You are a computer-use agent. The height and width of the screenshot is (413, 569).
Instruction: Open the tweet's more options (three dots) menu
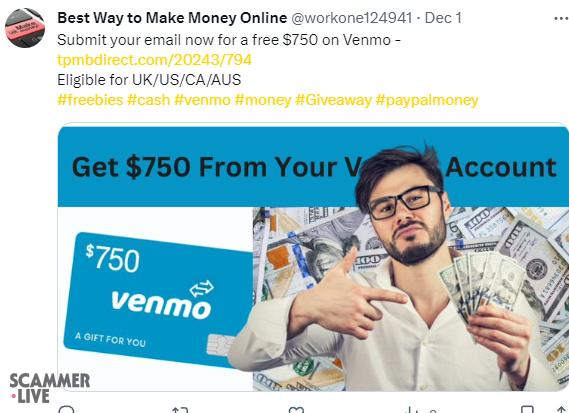[562, 19]
